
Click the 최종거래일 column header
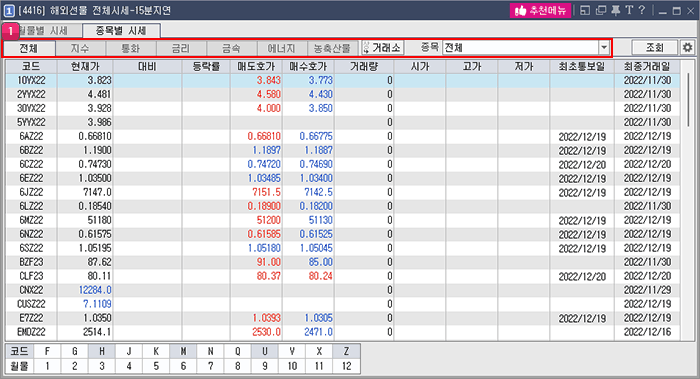pyautogui.click(x=647, y=67)
